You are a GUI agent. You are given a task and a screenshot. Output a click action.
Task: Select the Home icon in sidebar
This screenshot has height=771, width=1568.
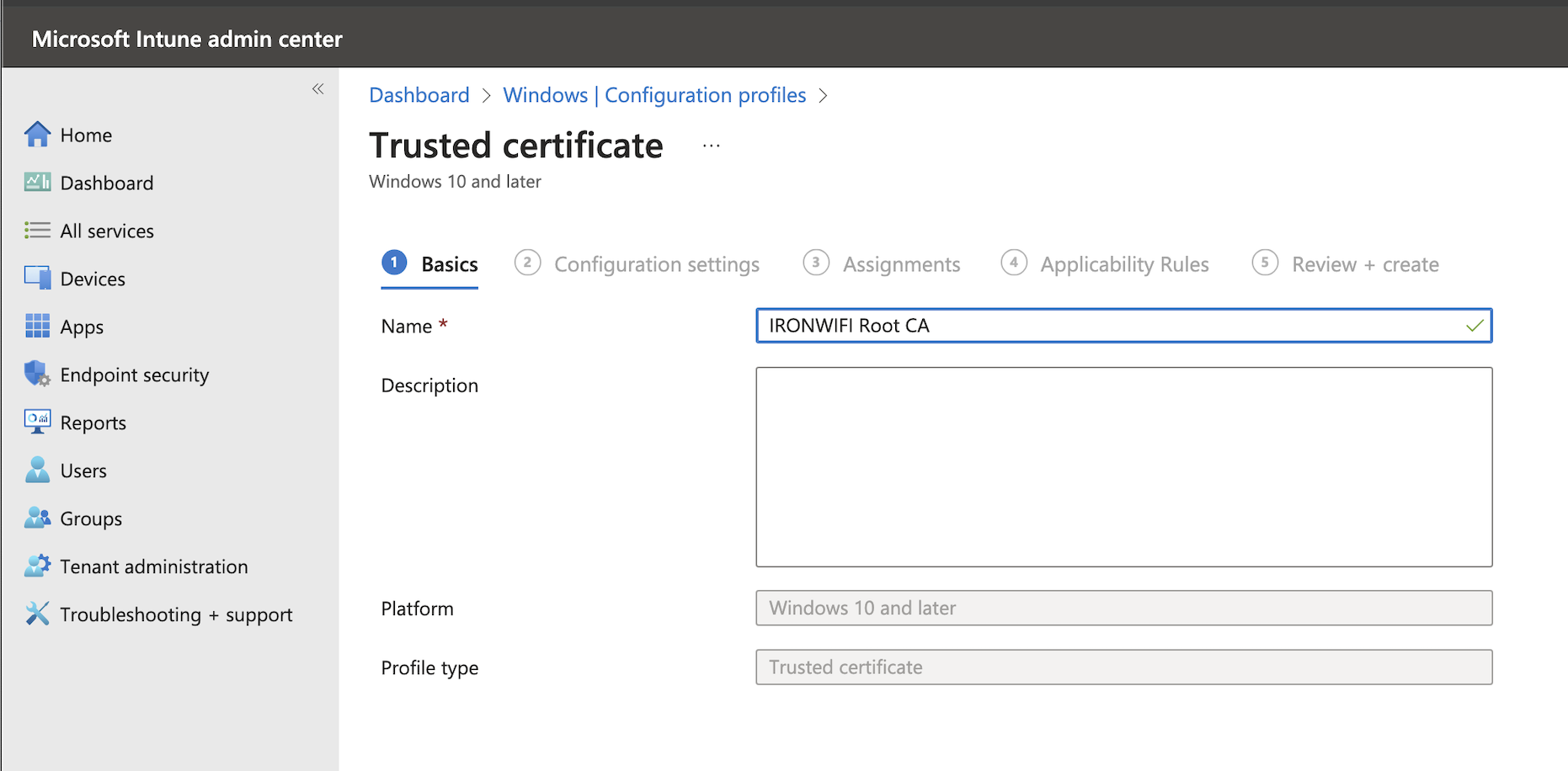coord(38,134)
